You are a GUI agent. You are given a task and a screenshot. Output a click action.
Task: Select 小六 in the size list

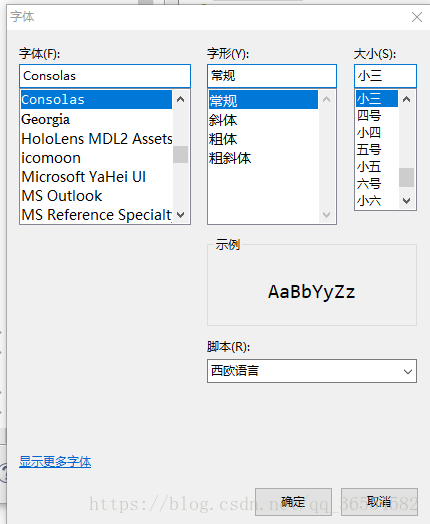pyautogui.click(x=377, y=201)
